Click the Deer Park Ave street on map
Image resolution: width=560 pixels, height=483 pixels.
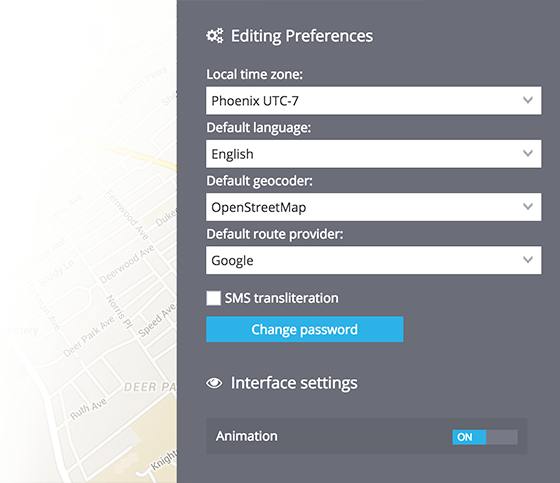[x=89, y=337]
